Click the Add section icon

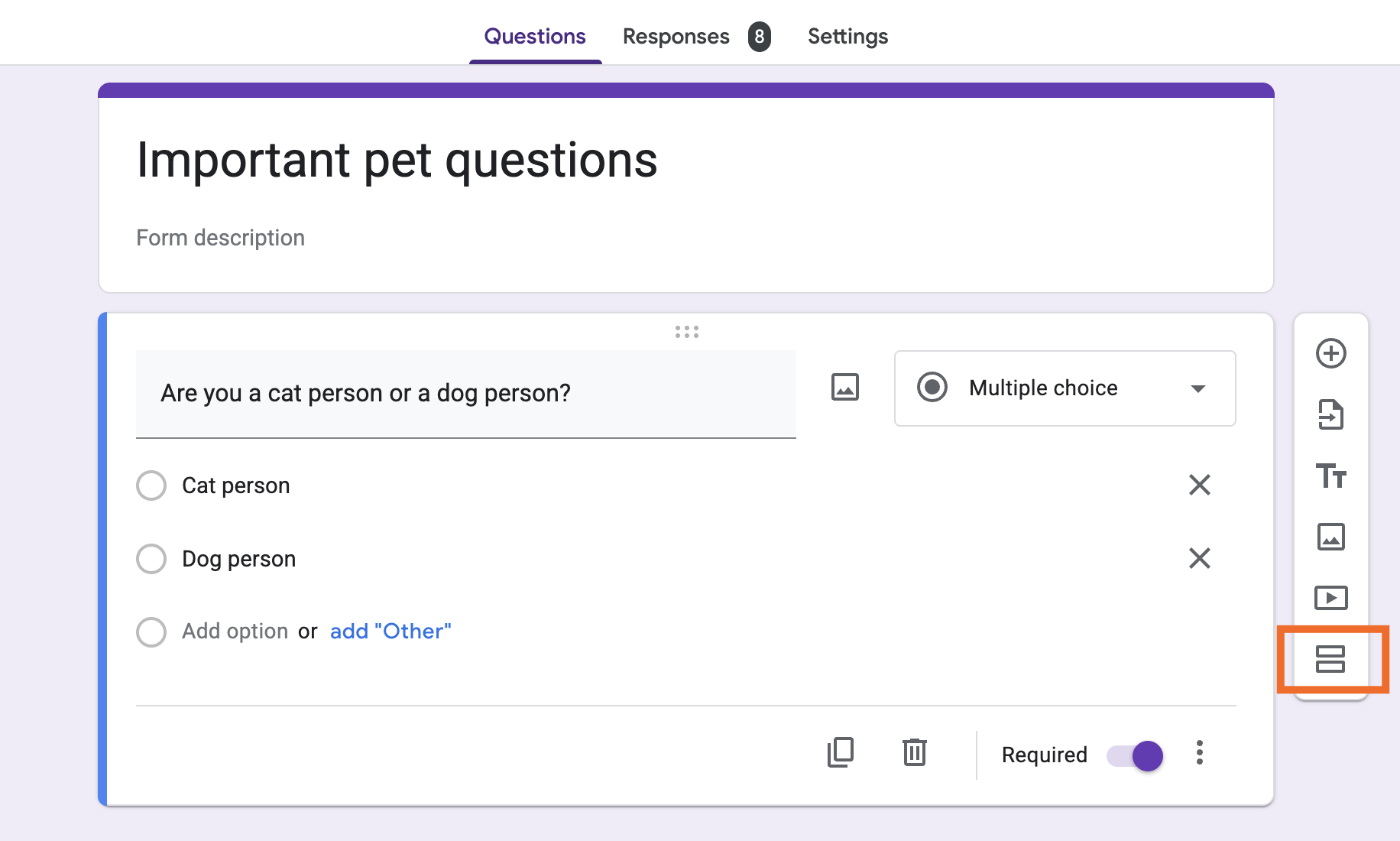click(1330, 659)
